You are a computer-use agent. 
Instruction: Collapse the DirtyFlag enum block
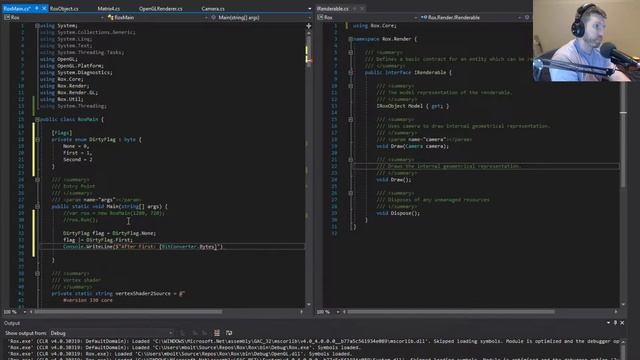37,140
